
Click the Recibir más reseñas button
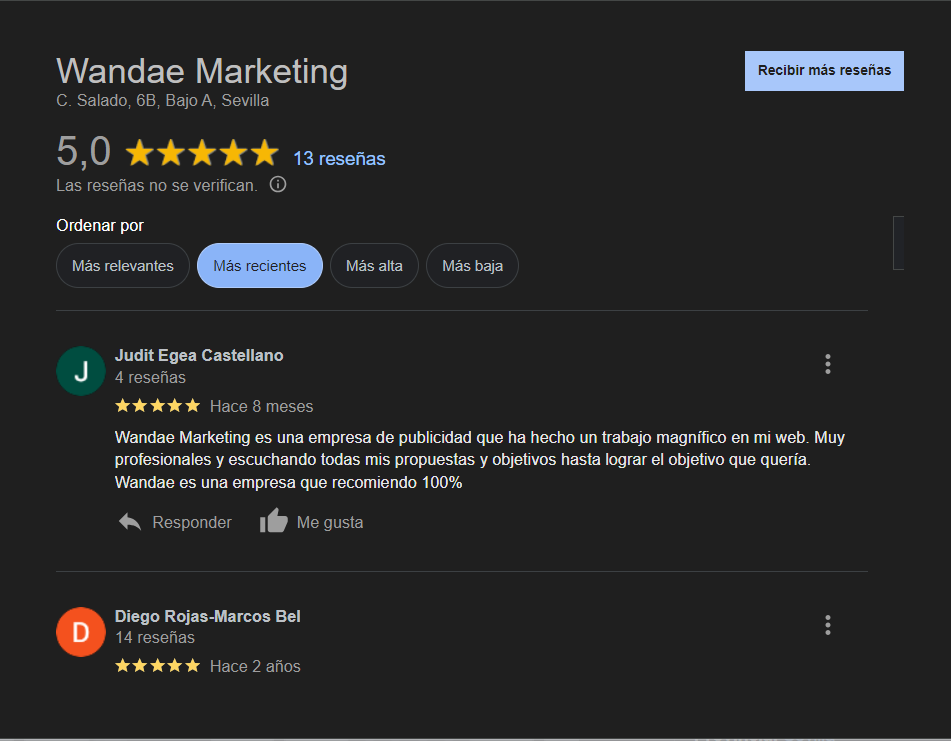824,71
